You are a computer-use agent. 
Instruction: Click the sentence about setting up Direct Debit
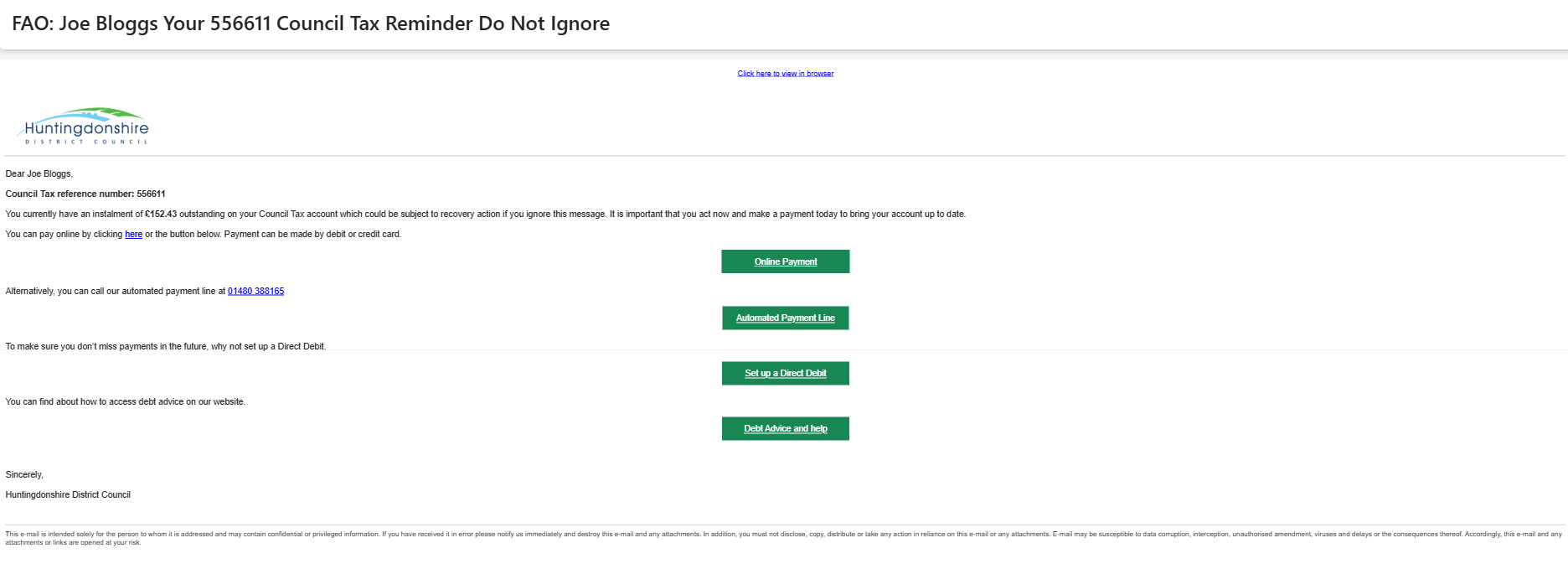coord(165,347)
